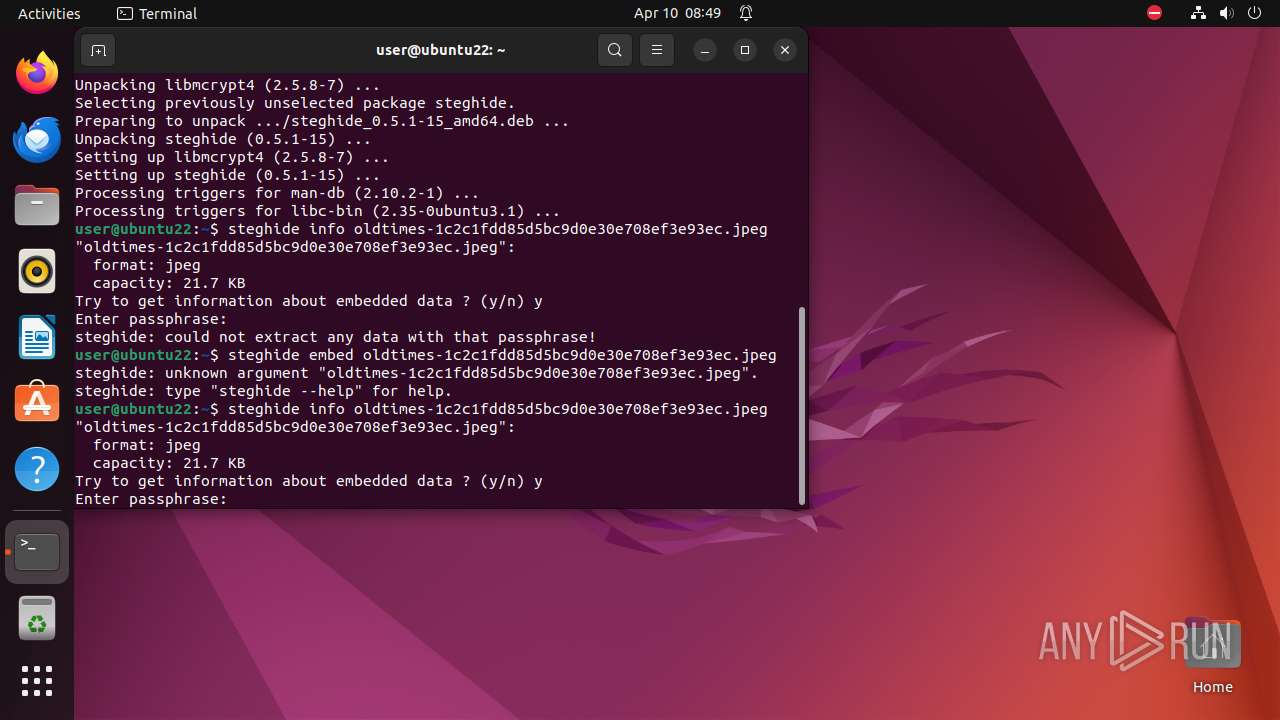Click 'Processing triggers for libc-bin' line
Image resolution: width=1280 pixels, height=720 pixels.
tap(317, 211)
